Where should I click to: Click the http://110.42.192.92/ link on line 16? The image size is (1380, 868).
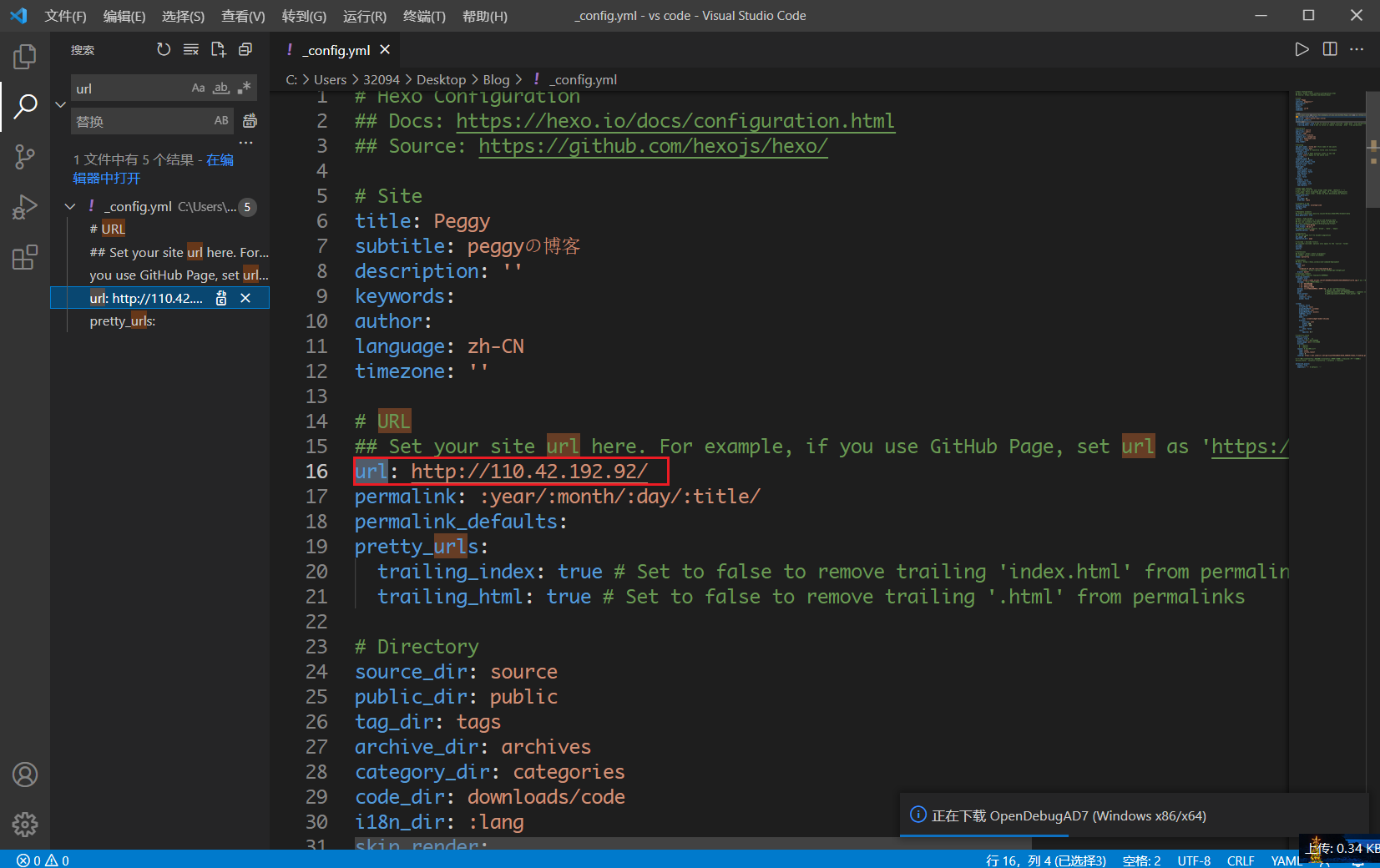coord(529,472)
